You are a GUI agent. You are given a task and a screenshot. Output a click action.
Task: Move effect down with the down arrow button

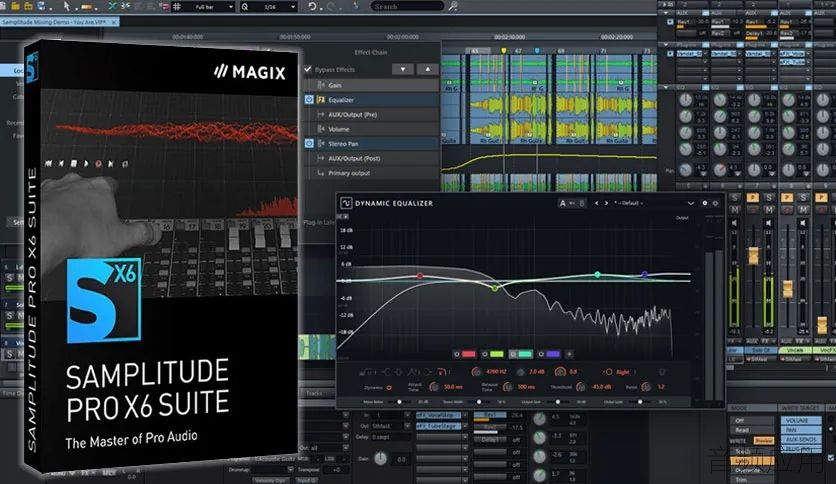tap(403, 69)
